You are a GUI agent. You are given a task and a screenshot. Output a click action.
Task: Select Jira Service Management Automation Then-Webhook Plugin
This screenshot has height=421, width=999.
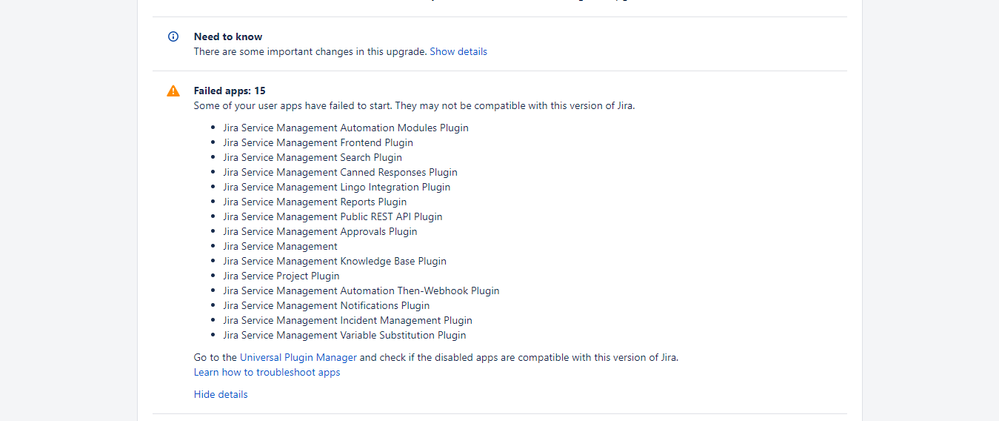point(361,290)
